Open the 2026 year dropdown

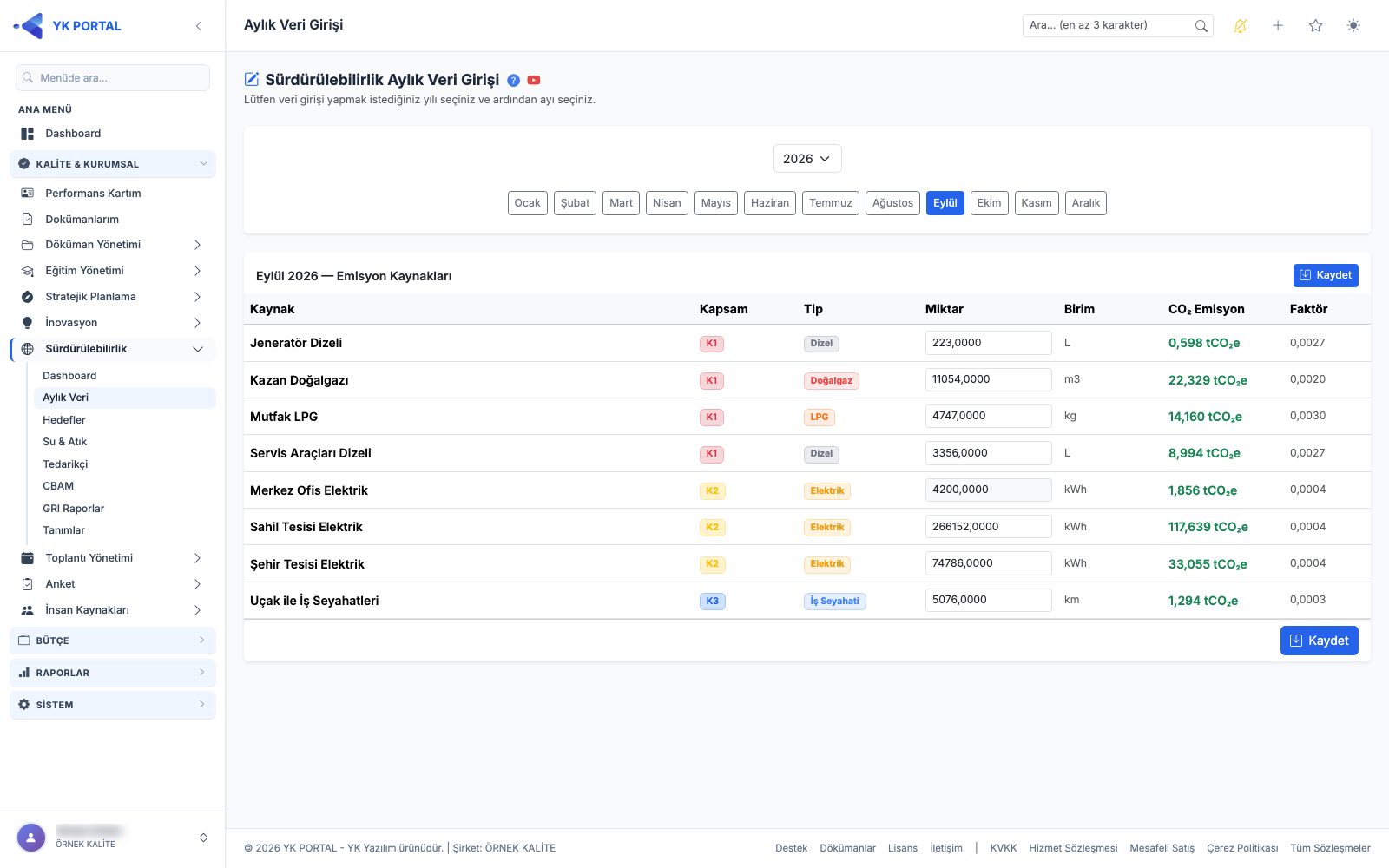pyautogui.click(x=807, y=159)
